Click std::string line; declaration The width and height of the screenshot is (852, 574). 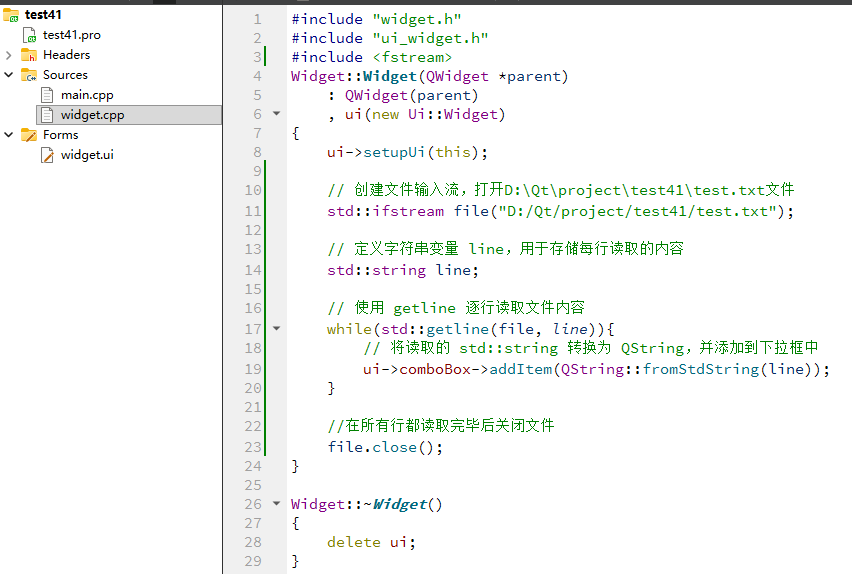click(403, 271)
